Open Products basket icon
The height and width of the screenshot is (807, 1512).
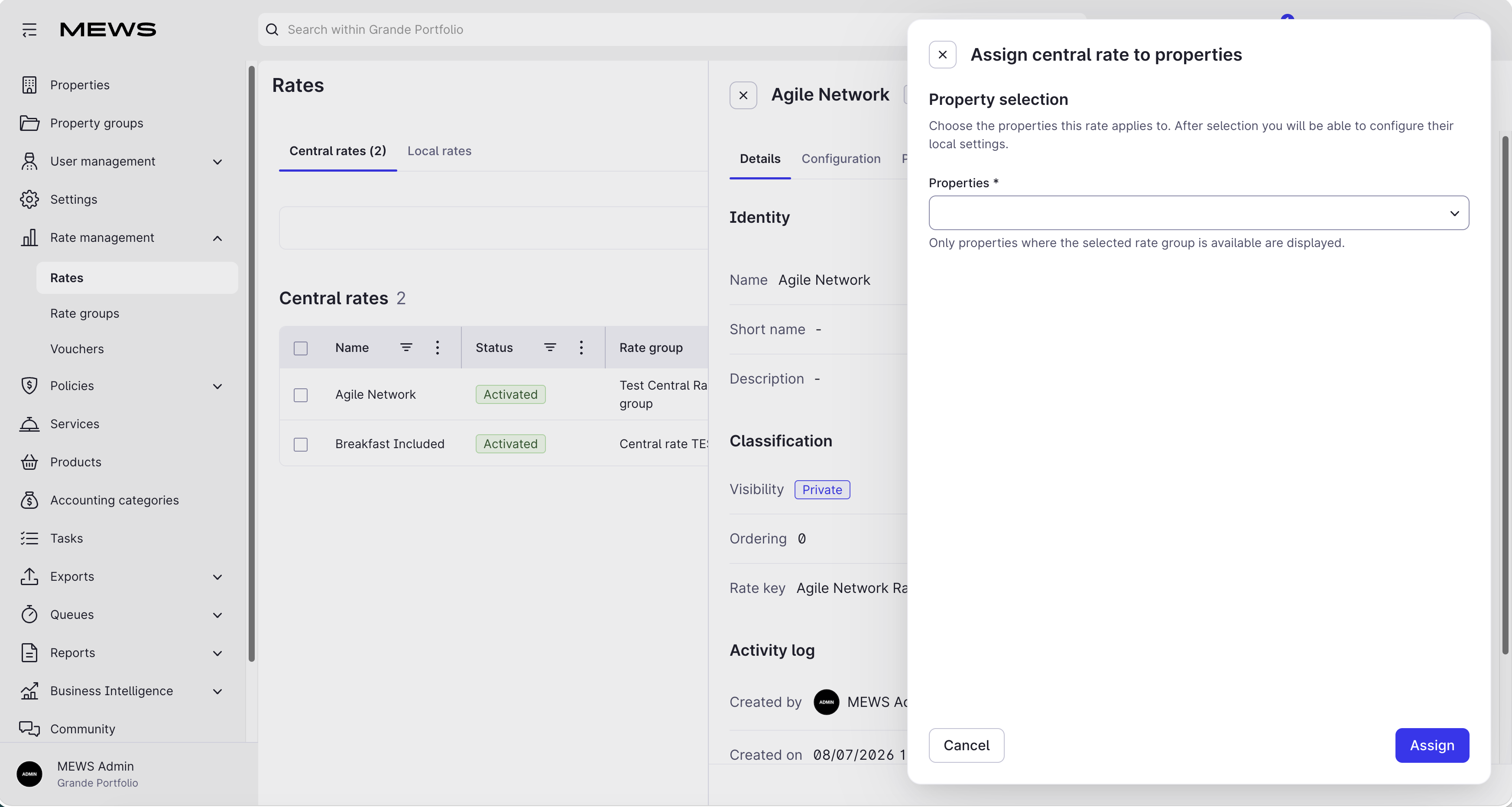[29, 462]
